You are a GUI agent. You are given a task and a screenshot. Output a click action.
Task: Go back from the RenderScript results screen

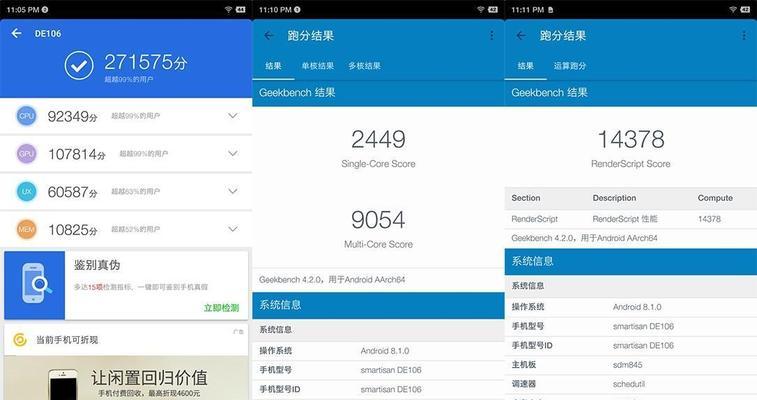coord(521,35)
